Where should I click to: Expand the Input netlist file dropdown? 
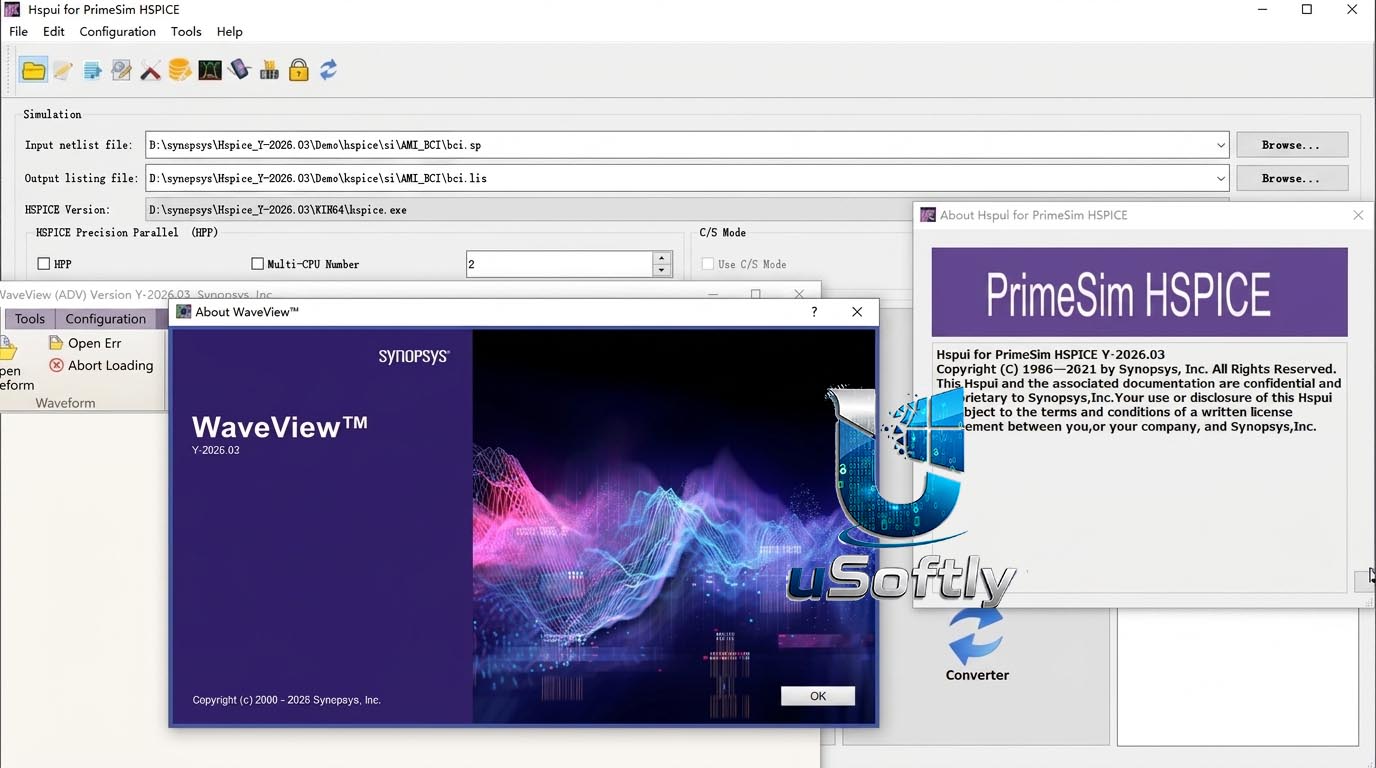[x=1220, y=145]
